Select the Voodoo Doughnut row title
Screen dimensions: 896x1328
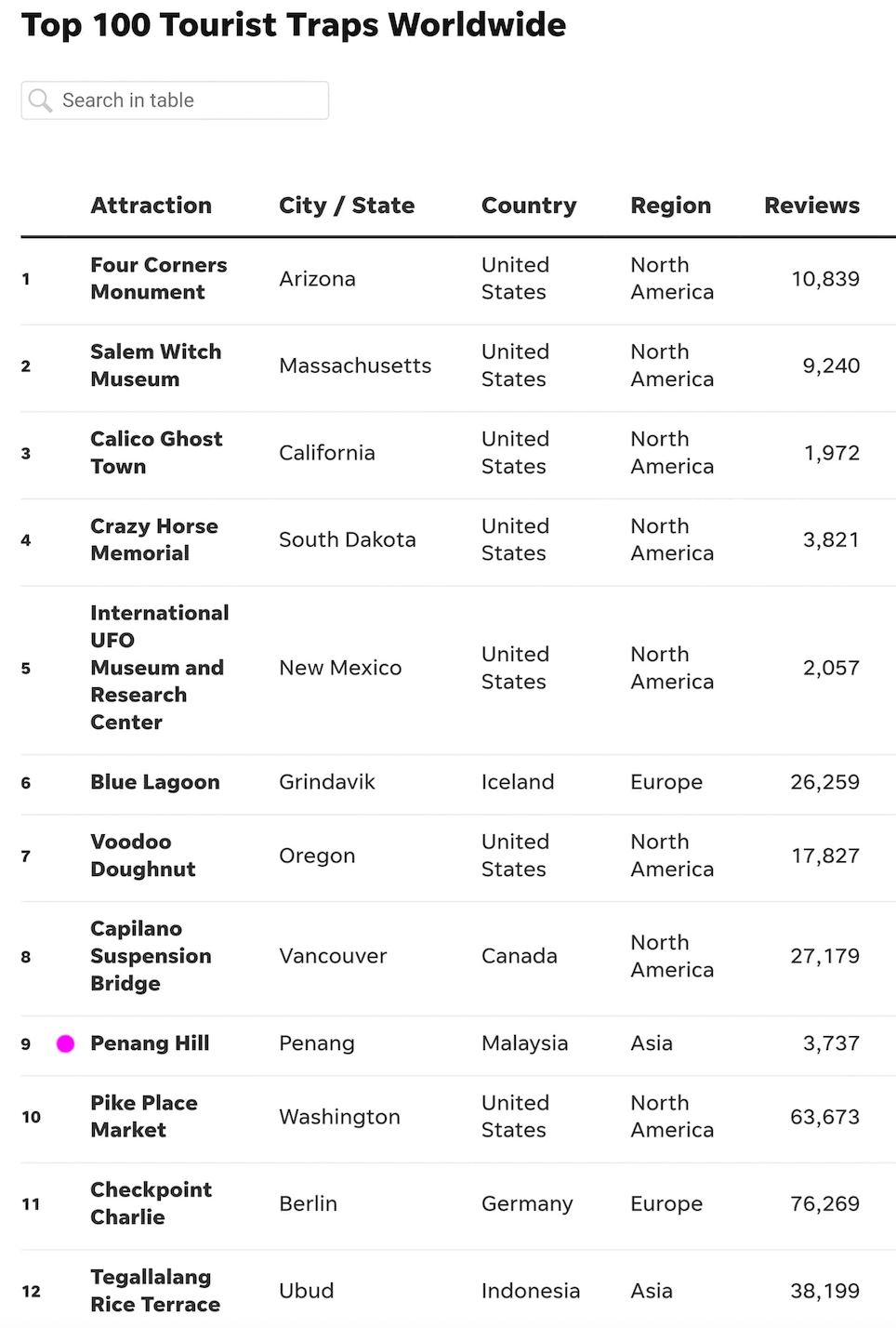pyautogui.click(x=143, y=856)
